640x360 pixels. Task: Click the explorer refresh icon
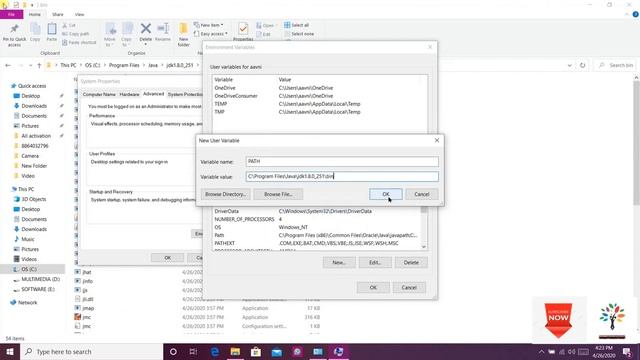(x=582, y=65)
